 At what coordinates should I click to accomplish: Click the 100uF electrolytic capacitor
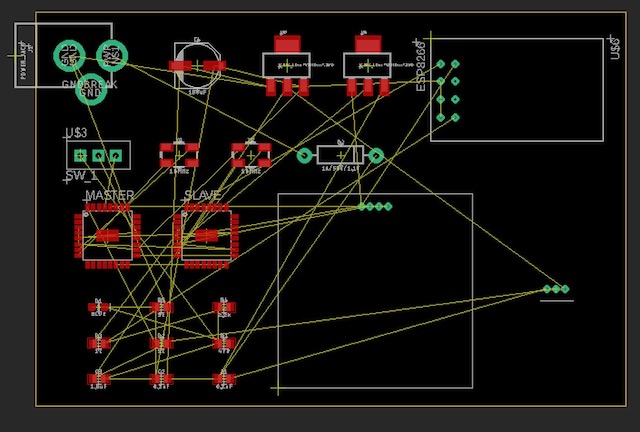click(197, 66)
